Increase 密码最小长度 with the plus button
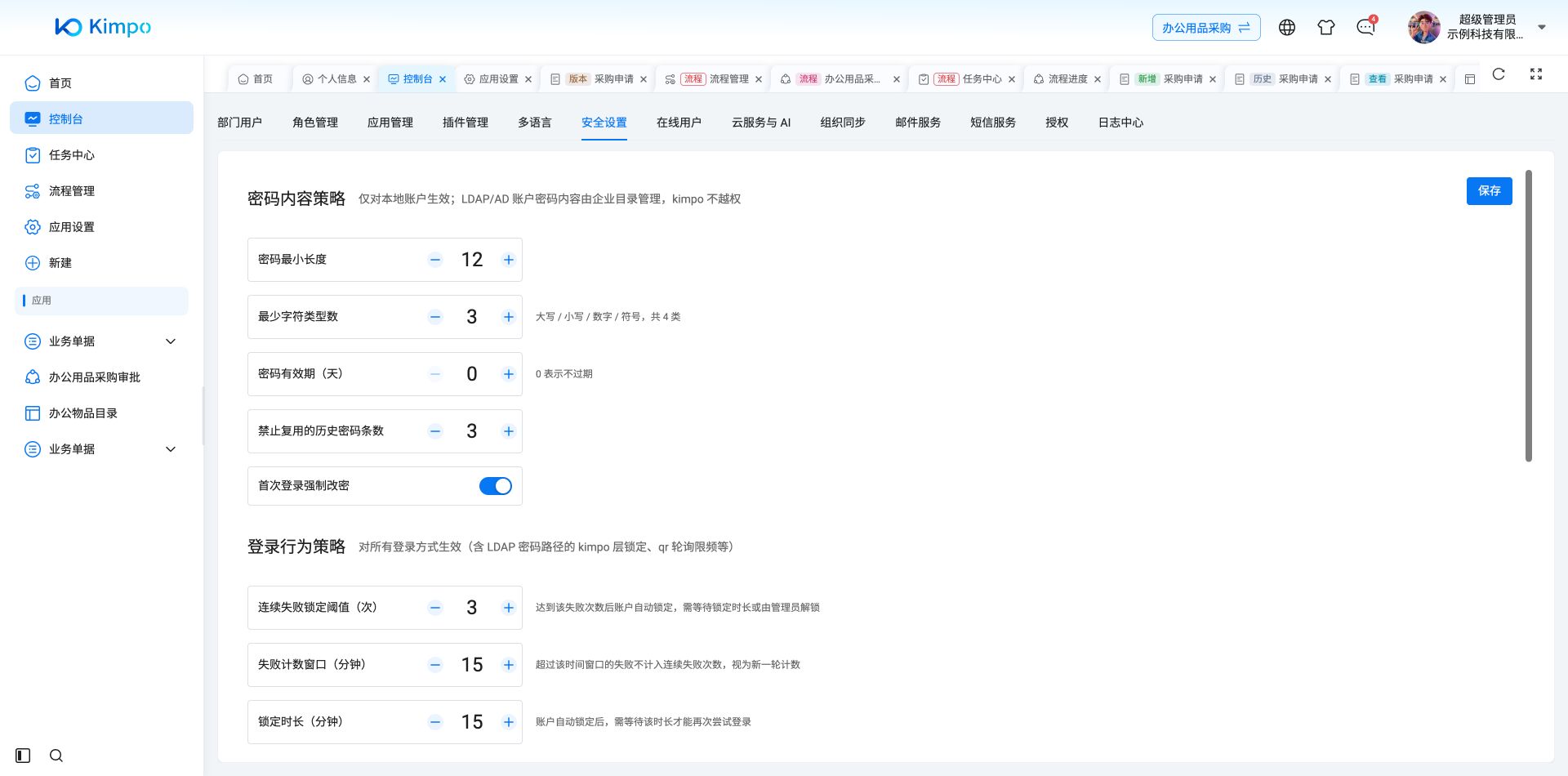The image size is (1568, 776). click(509, 260)
